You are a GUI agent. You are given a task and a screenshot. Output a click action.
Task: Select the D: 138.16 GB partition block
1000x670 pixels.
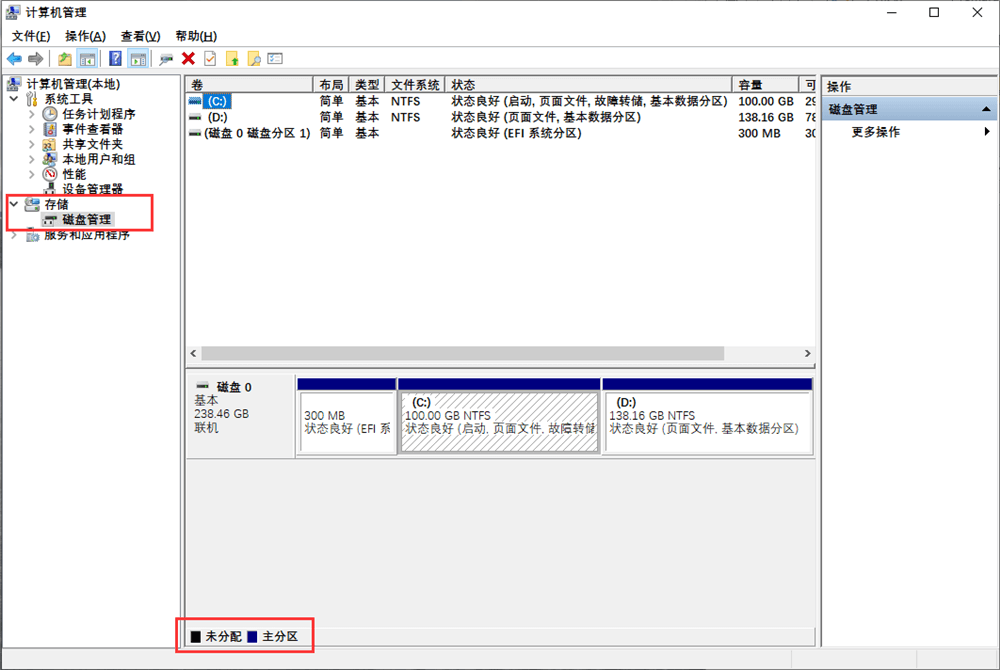tap(707, 422)
